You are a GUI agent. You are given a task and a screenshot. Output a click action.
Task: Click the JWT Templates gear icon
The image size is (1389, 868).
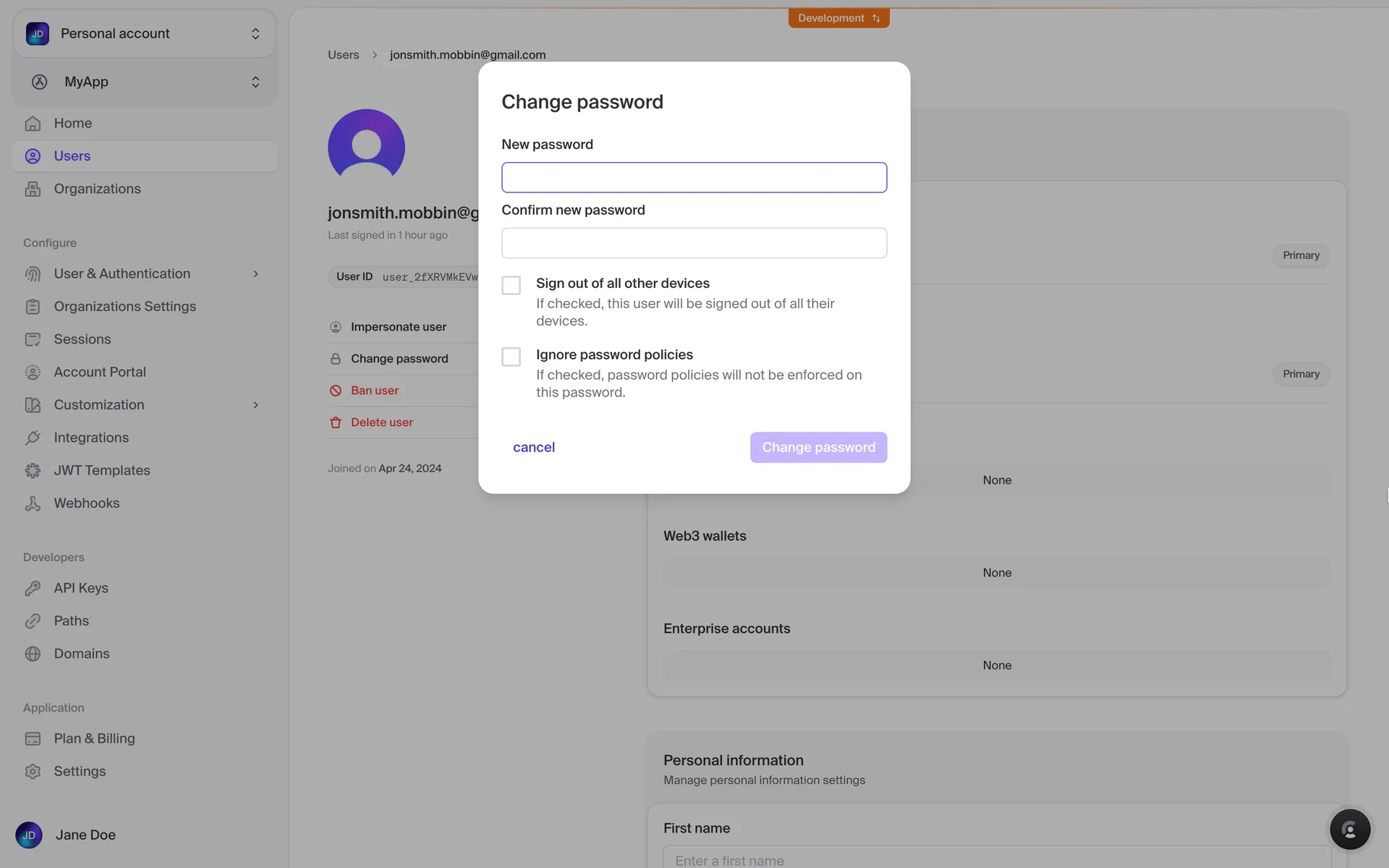pyautogui.click(x=33, y=471)
